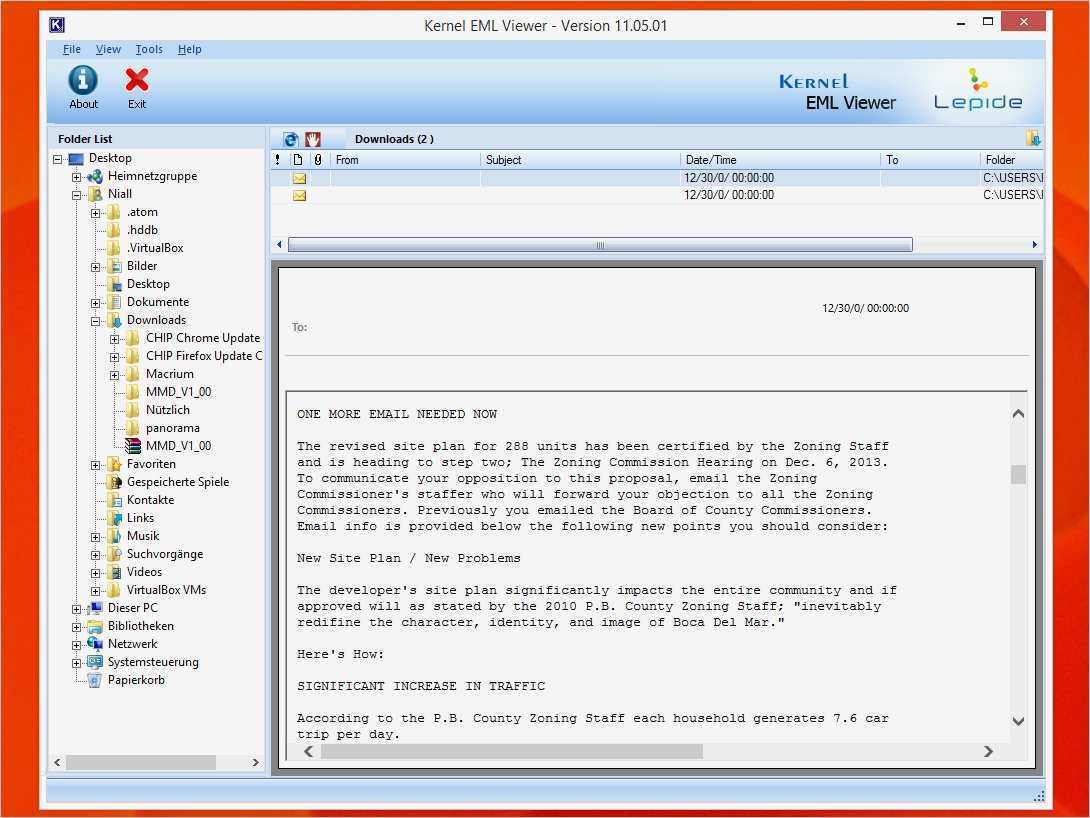Click the message body scroll right arrow
Image resolution: width=1090 pixels, height=818 pixels.
tap(988, 751)
